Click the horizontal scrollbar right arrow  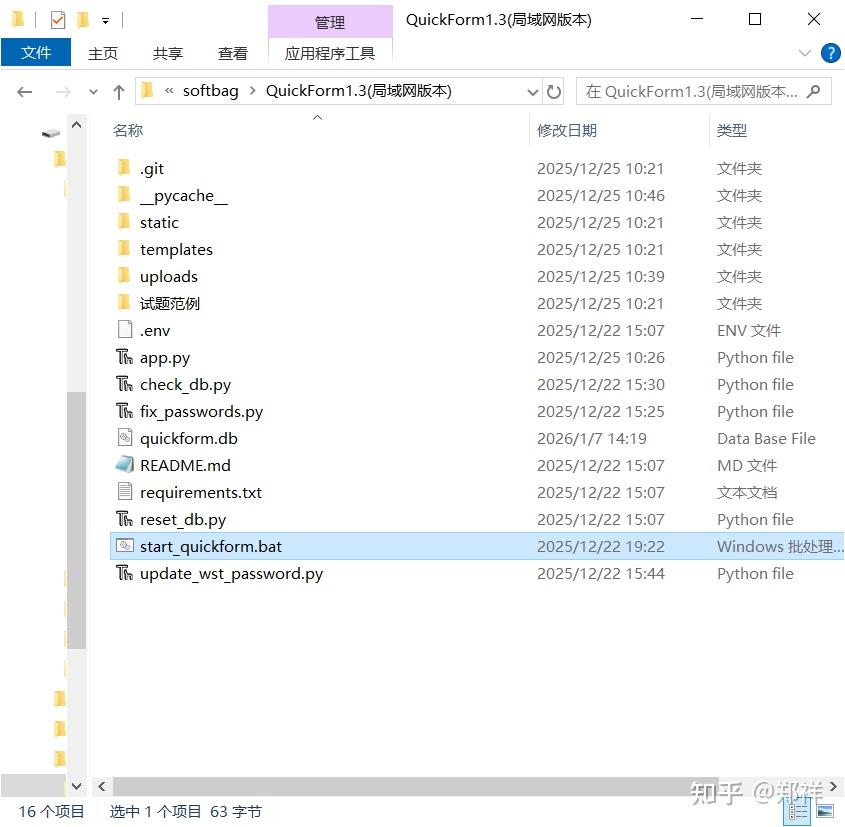(x=833, y=787)
